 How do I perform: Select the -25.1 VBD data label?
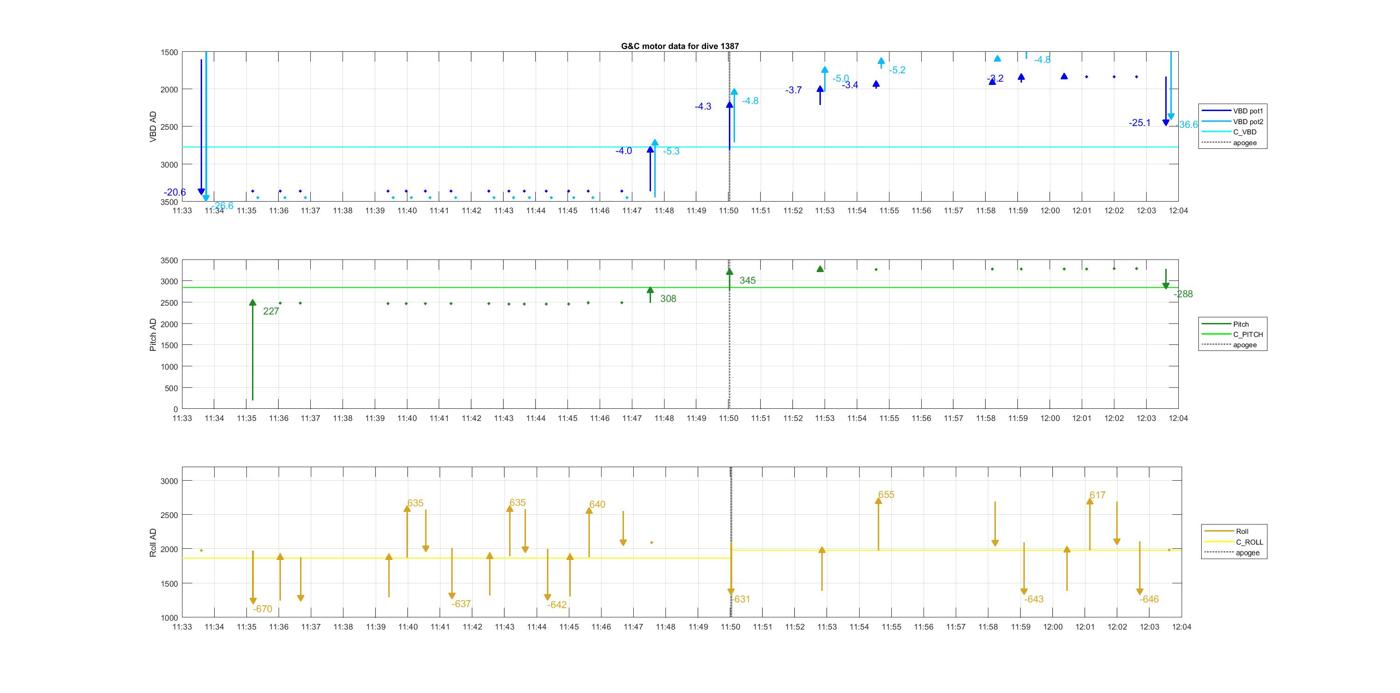click(x=1139, y=123)
